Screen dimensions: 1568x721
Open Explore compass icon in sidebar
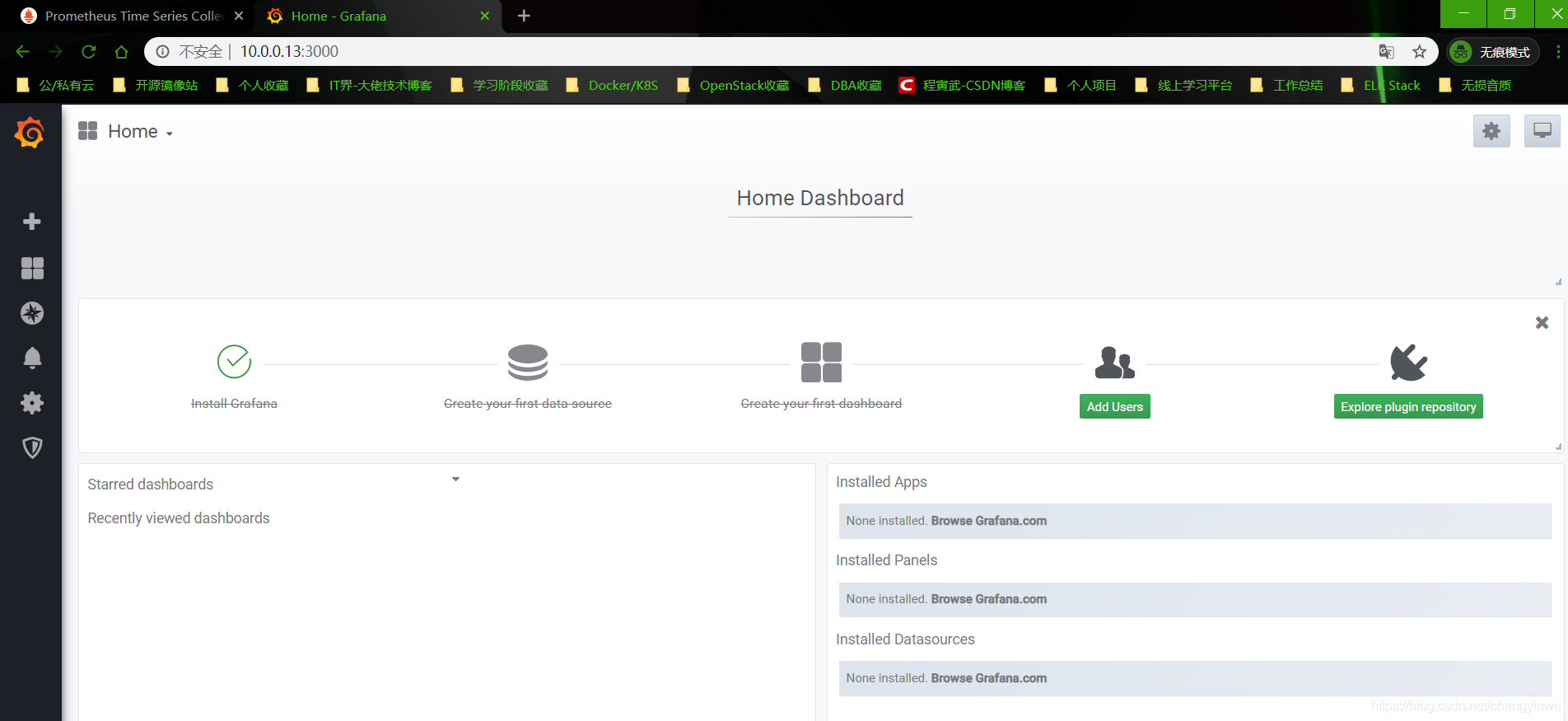pyautogui.click(x=32, y=313)
